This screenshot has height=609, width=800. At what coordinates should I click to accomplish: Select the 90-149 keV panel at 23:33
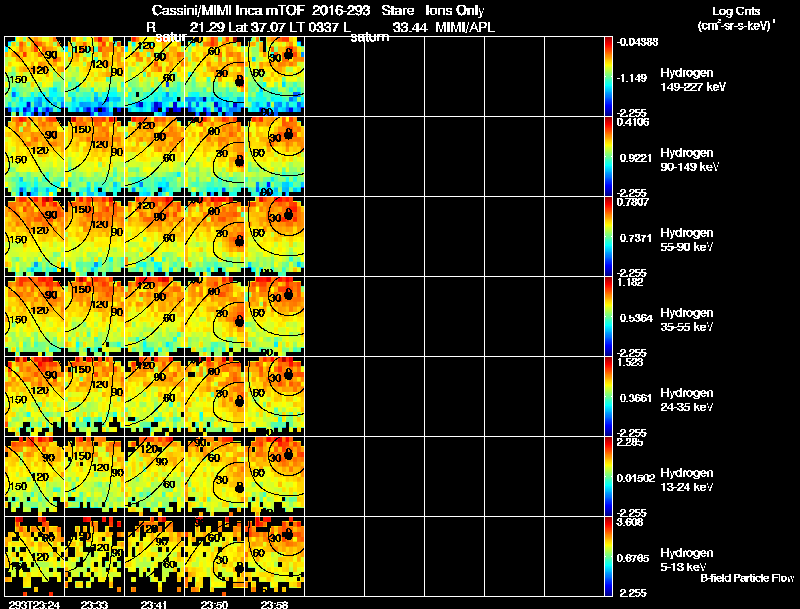pyautogui.click(x=94, y=156)
